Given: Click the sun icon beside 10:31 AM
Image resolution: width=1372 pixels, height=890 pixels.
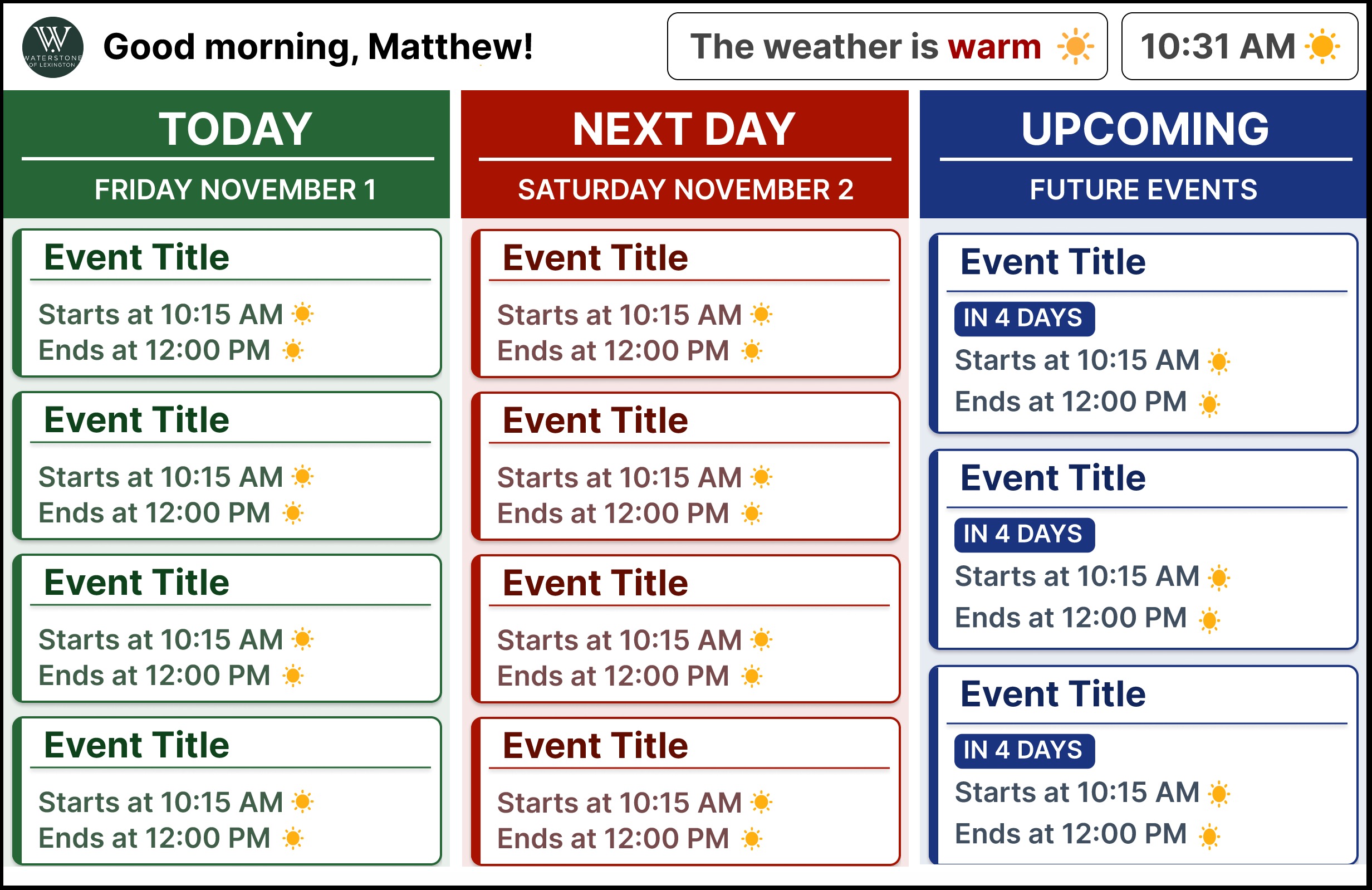Looking at the screenshot, I should click(x=1322, y=46).
